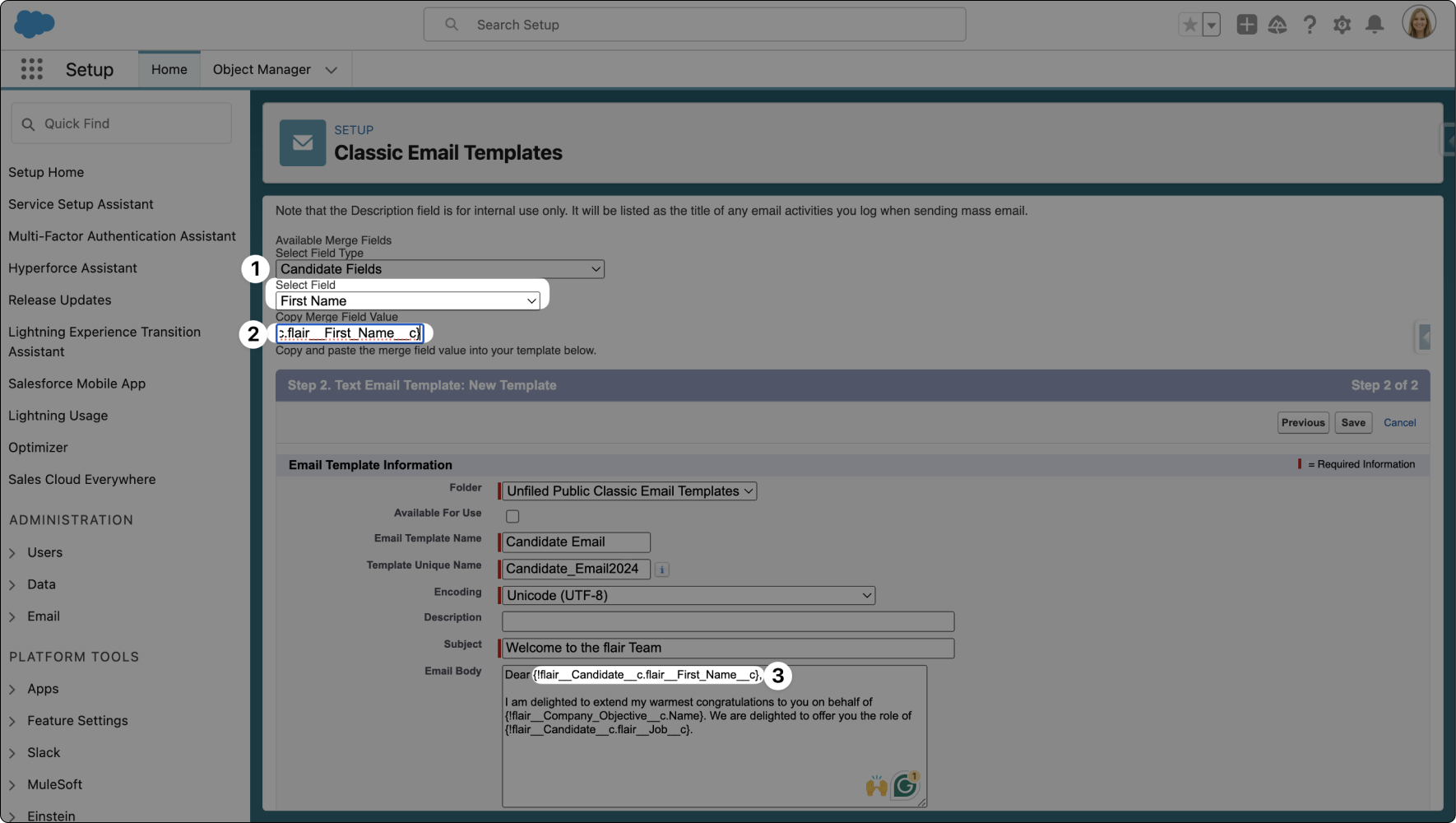Open the Notifications bell

(1375, 25)
